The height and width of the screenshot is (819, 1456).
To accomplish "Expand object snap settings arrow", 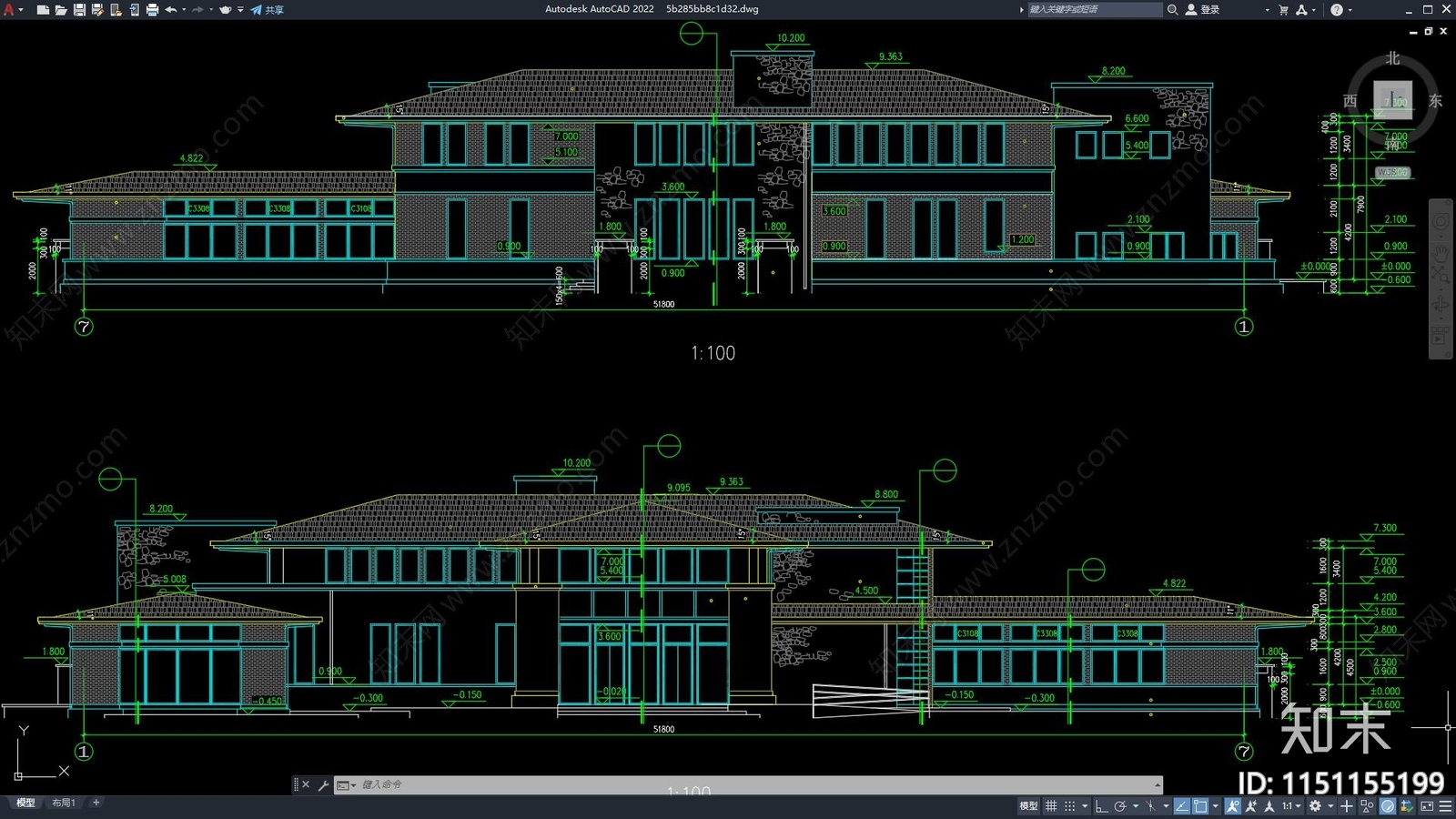I will (x=1216, y=805).
